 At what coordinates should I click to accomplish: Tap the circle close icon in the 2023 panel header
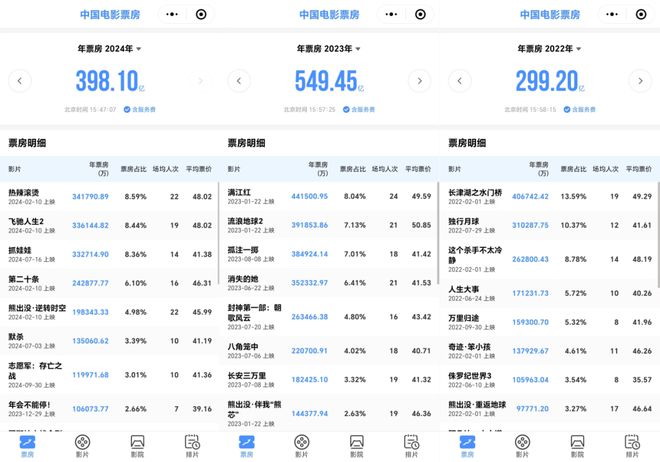click(x=422, y=14)
